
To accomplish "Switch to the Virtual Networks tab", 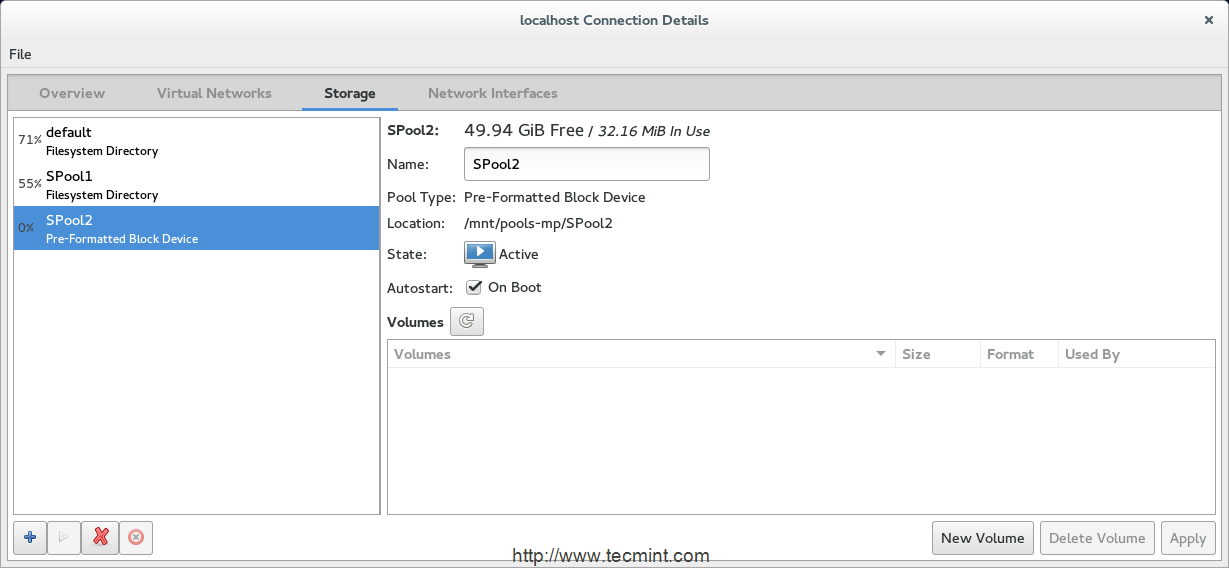I will (214, 93).
